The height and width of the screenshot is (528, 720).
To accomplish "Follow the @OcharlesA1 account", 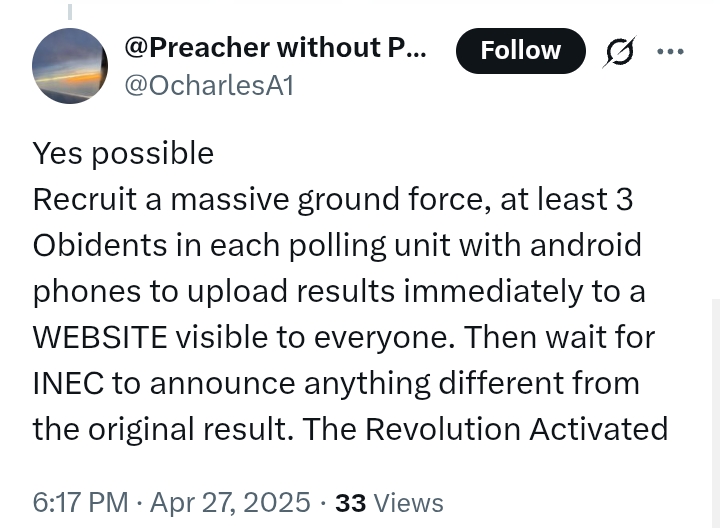I will click(521, 51).
